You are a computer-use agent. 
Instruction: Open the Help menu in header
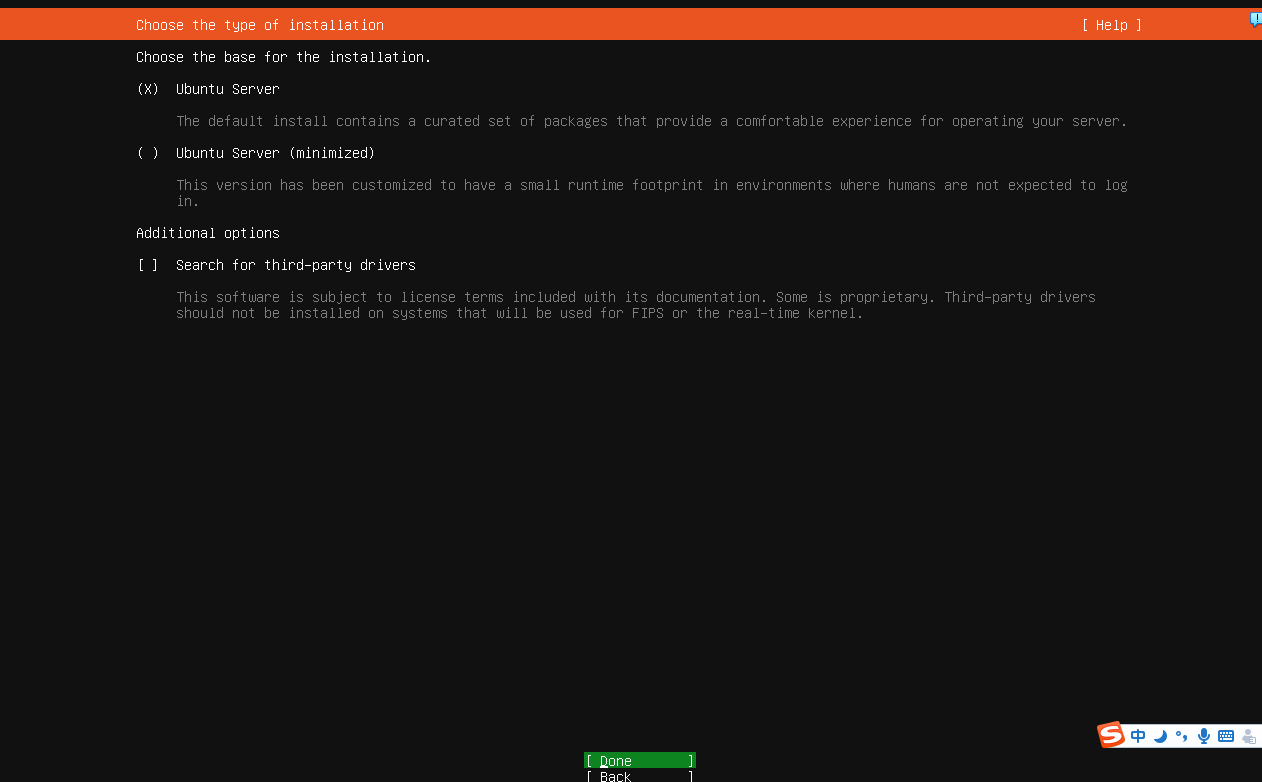(x=1111, y=25)
